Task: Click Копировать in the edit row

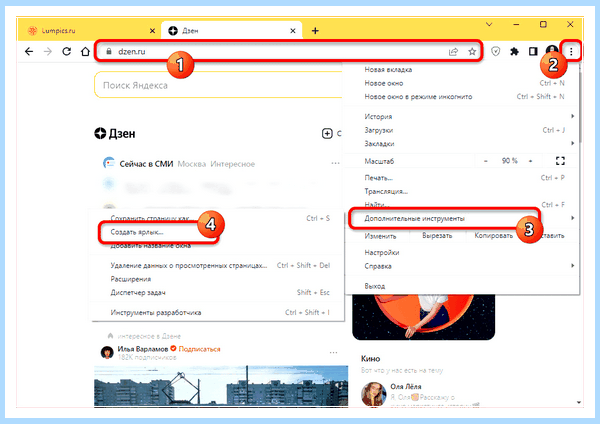Action: pyautogui.click(x=494, y=235)
